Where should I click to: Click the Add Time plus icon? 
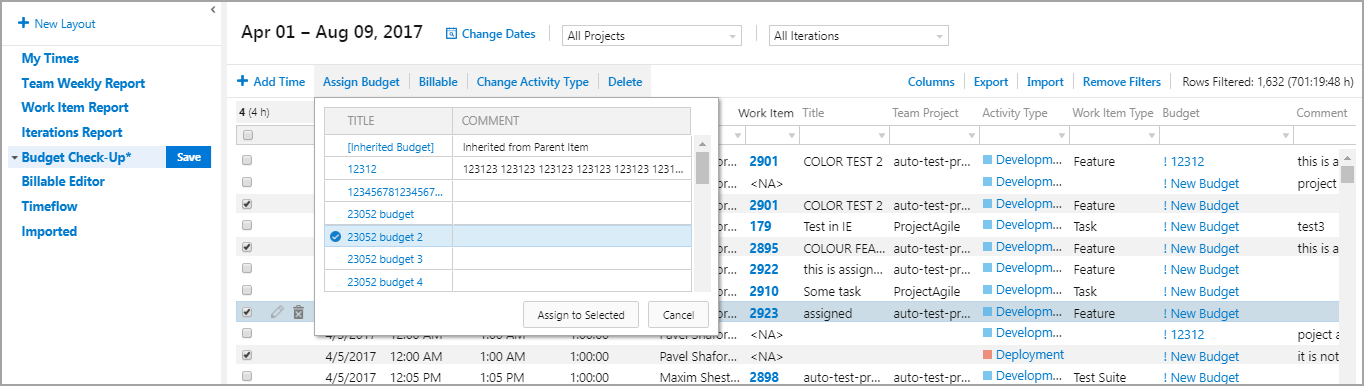[x=242, y=82]
